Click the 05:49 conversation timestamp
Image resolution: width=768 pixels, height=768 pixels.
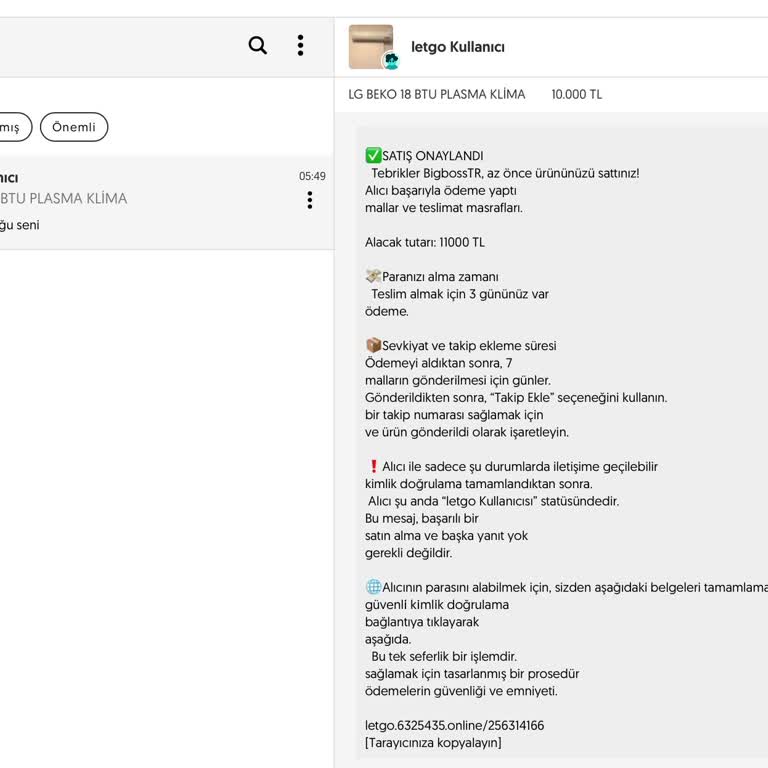click(x=312, y=176)
